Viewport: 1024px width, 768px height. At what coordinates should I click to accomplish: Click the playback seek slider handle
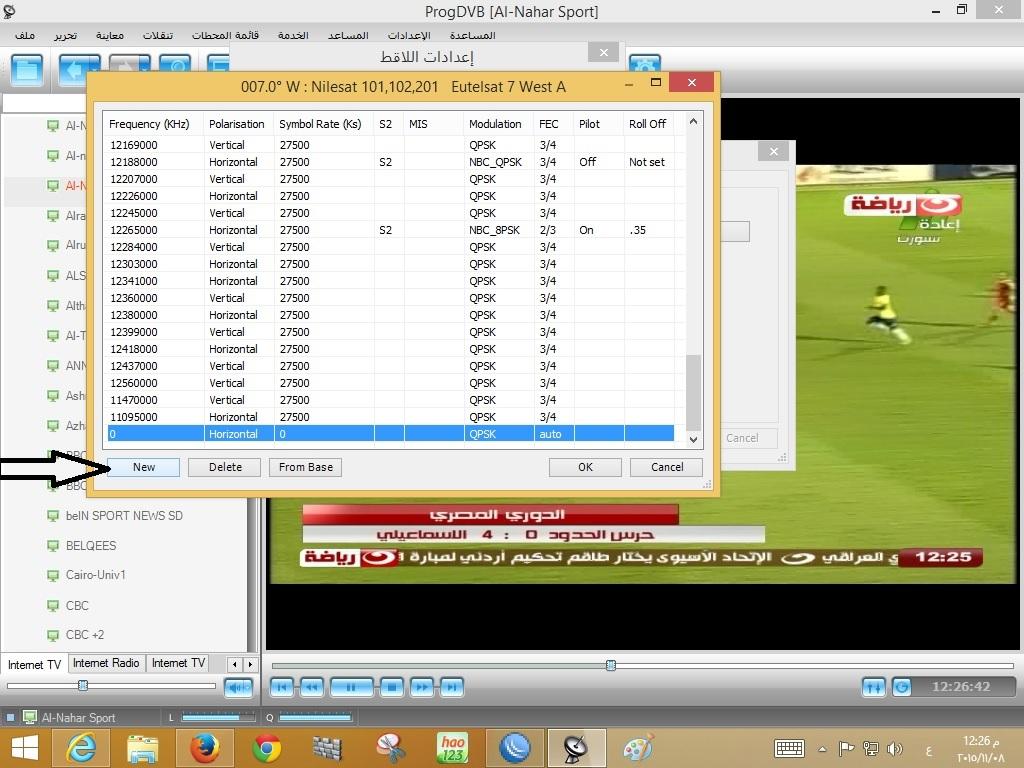pos(611,665)
